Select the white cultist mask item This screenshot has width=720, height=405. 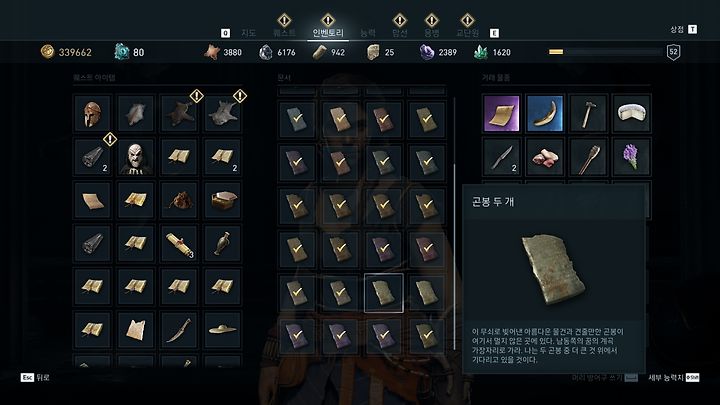(135, 157)
